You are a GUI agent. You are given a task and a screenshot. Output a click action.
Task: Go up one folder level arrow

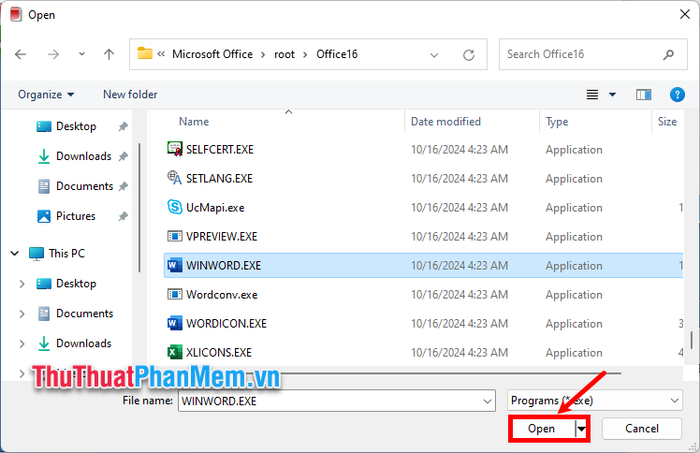[x=109, y=54]
